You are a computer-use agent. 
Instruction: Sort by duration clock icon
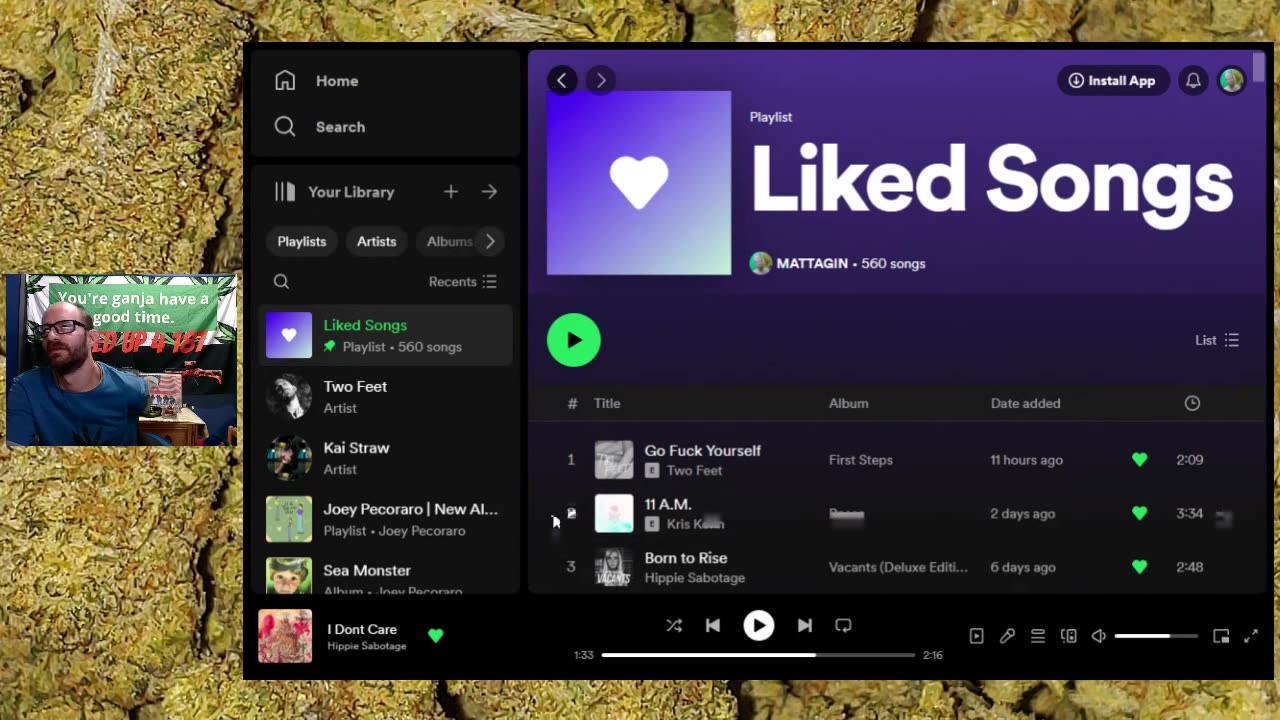(x=1192, y=403)
